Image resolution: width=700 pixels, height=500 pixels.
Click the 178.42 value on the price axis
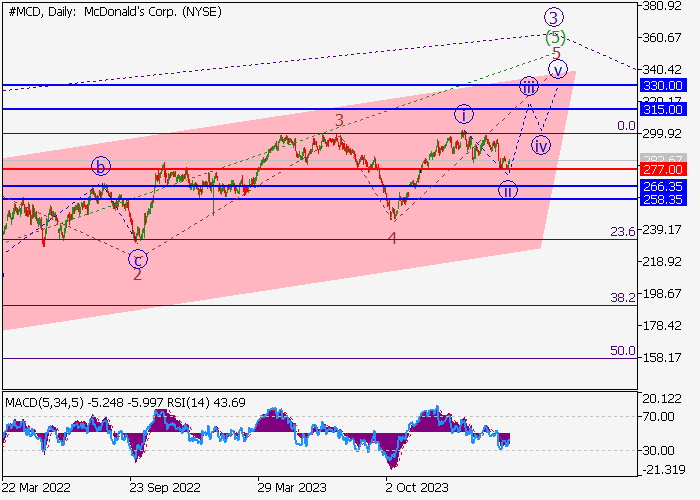pyautogui.click(x=662, y=326)
